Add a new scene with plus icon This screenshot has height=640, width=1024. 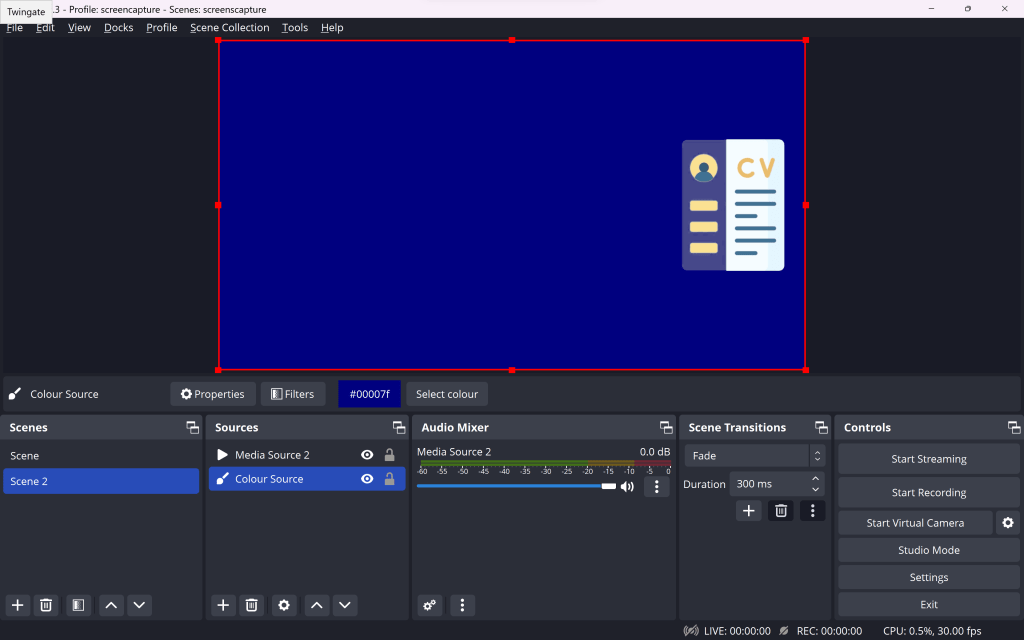pyautogui.click(x=18, y=605)
